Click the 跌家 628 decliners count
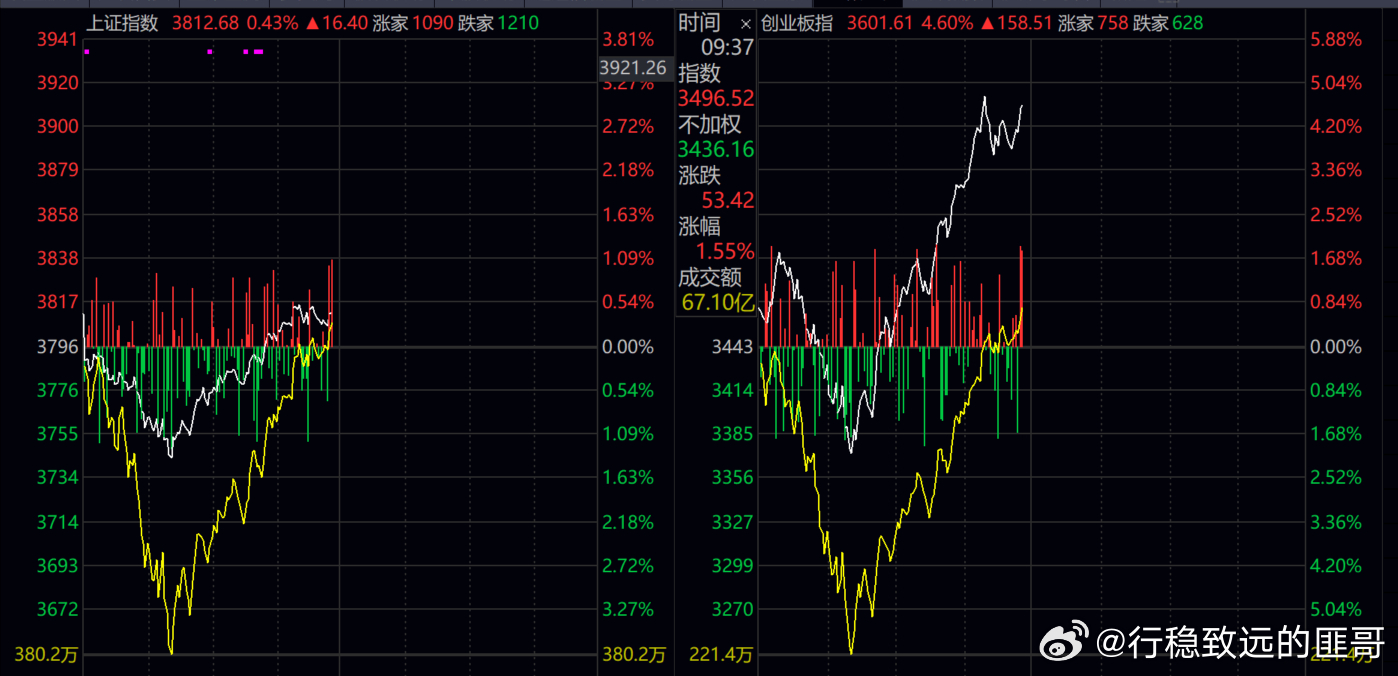This screenshot has height=676, width=1398. tap(1169, 23)
